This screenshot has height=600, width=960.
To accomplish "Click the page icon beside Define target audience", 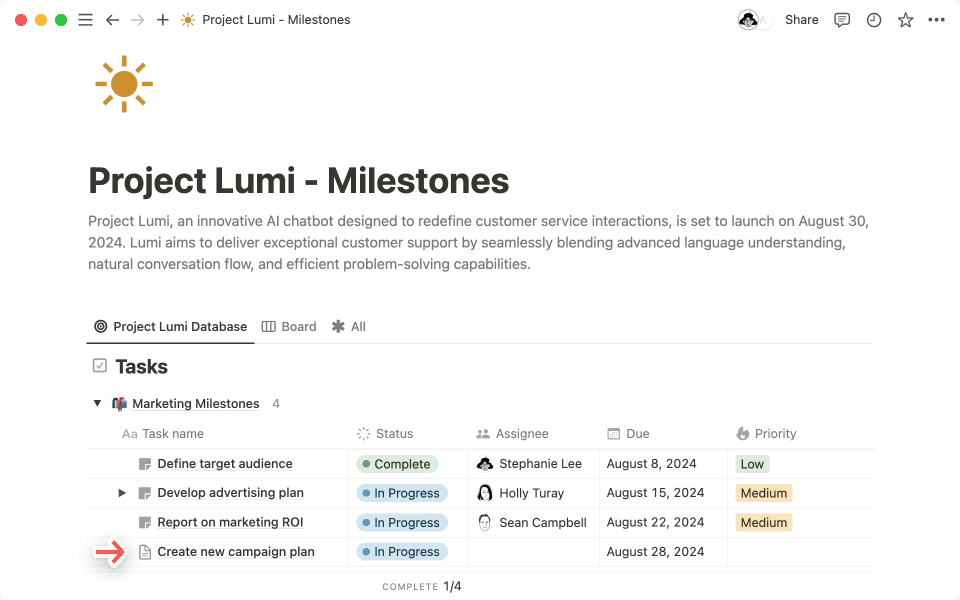I will (143, 464).
